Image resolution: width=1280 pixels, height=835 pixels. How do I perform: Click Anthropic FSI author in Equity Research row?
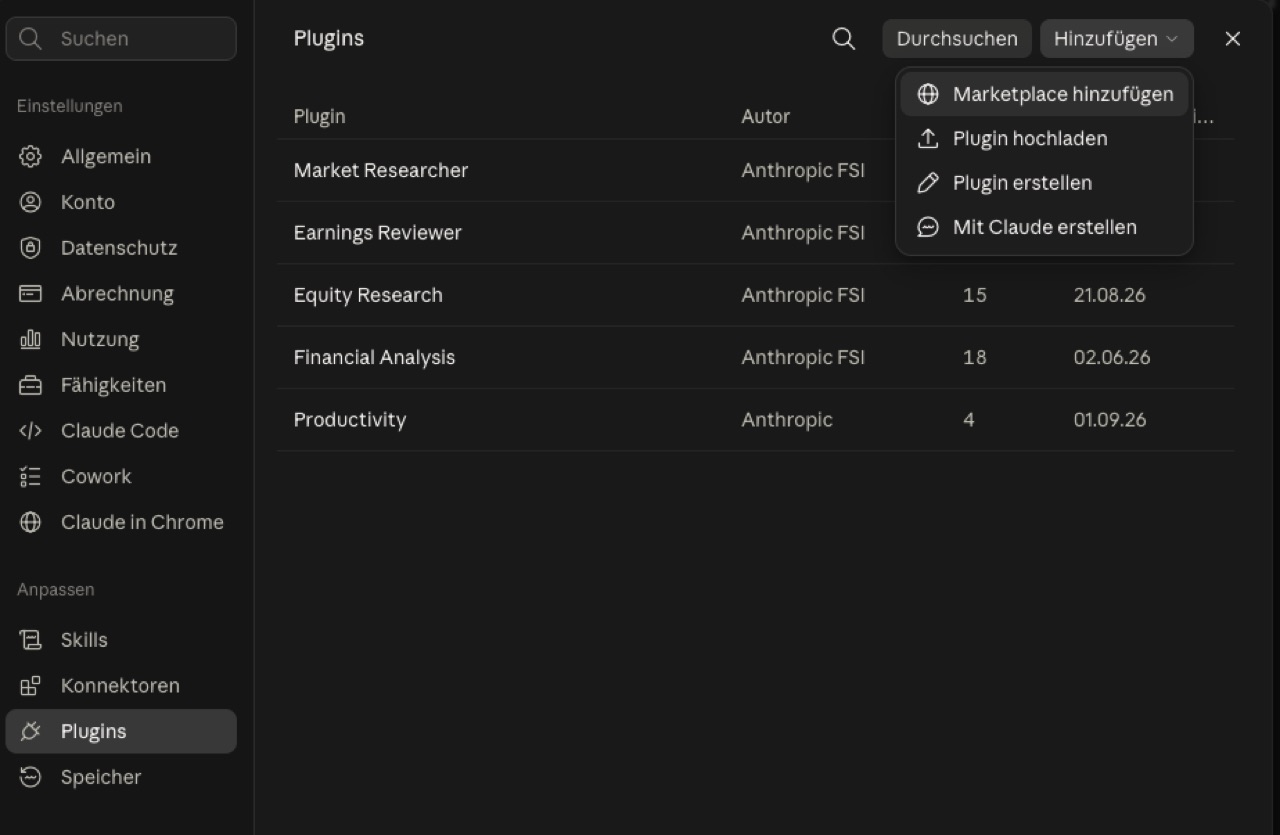pos(803,295)
